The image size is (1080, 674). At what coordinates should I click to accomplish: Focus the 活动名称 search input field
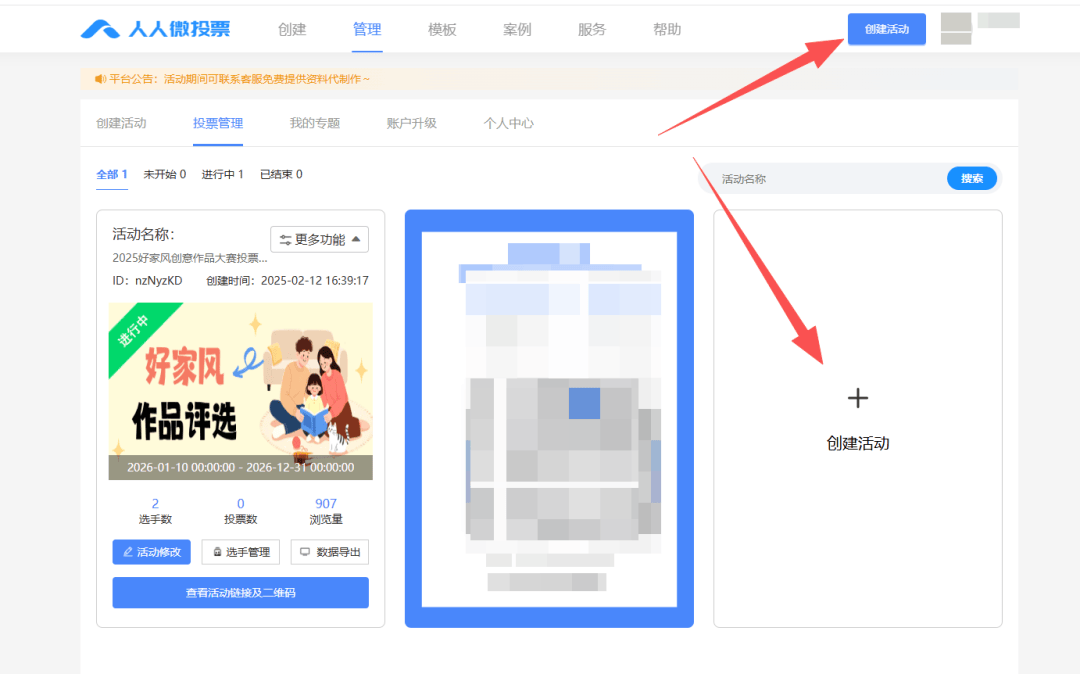pos(825,179)
